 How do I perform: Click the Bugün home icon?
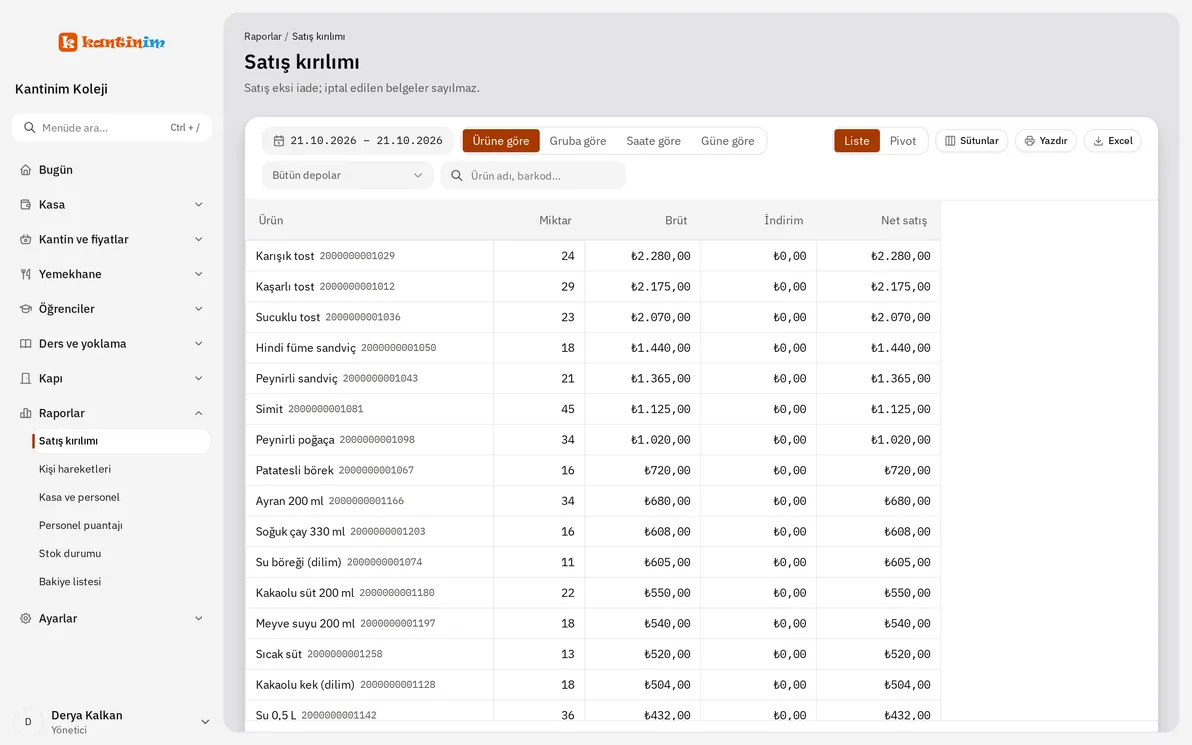point(26,170)
